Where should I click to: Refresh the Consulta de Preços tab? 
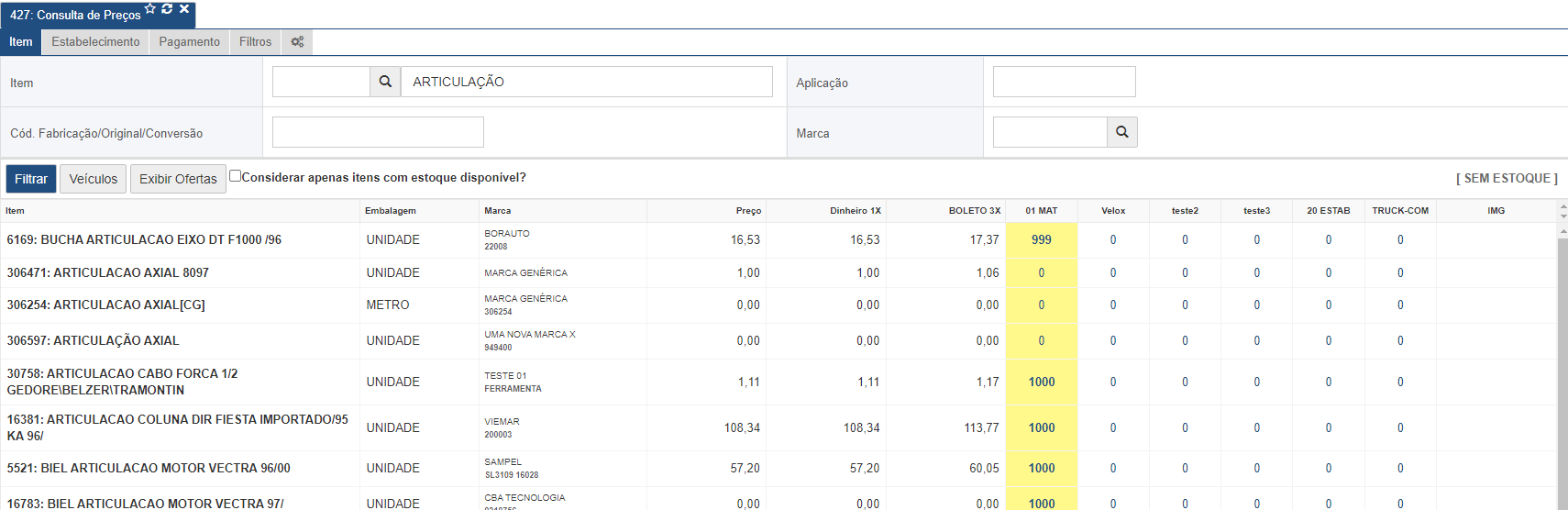pyautogui.click(x=167, y=9)
